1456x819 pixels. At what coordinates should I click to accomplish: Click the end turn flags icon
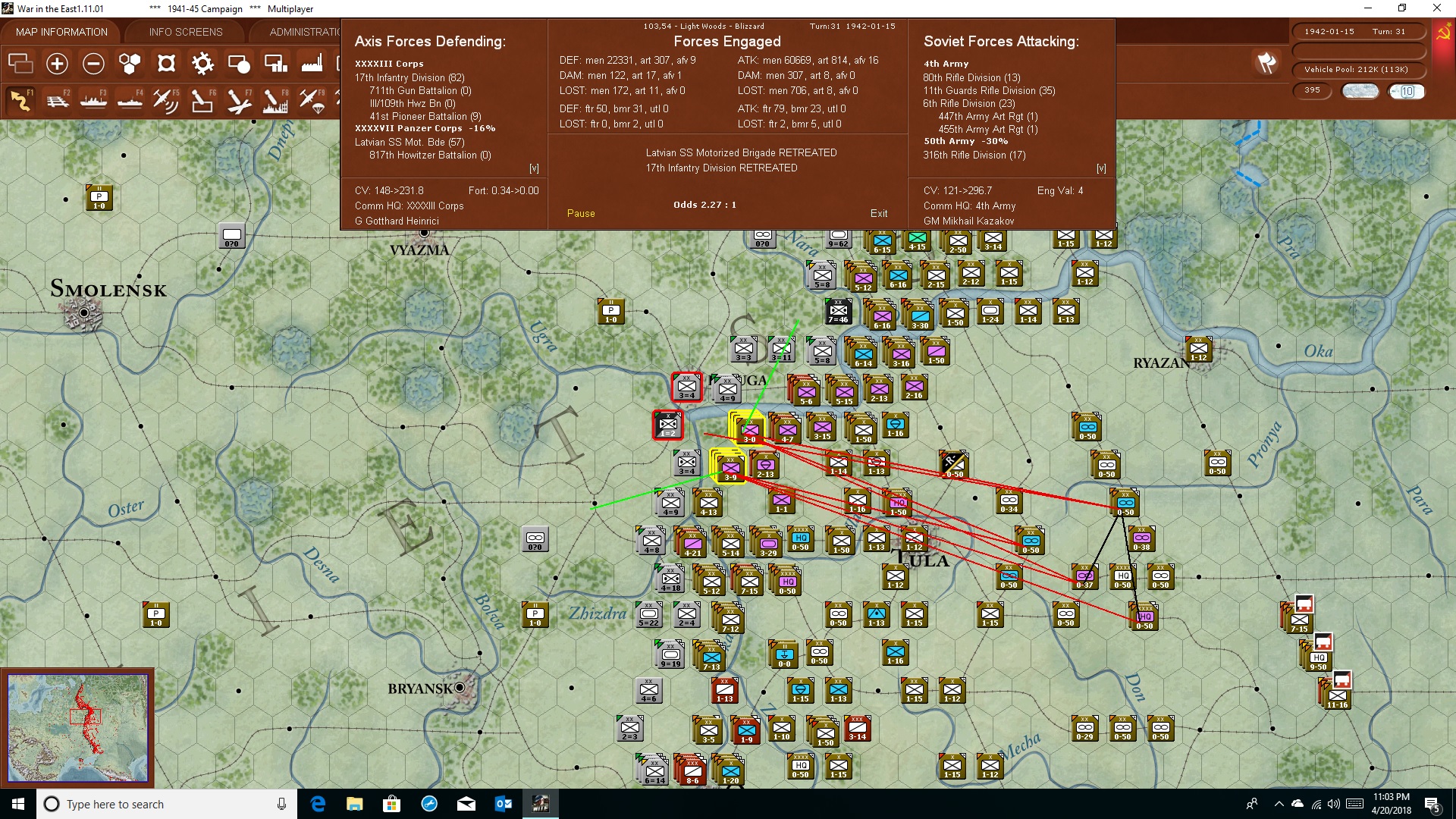pos(1266,63)
